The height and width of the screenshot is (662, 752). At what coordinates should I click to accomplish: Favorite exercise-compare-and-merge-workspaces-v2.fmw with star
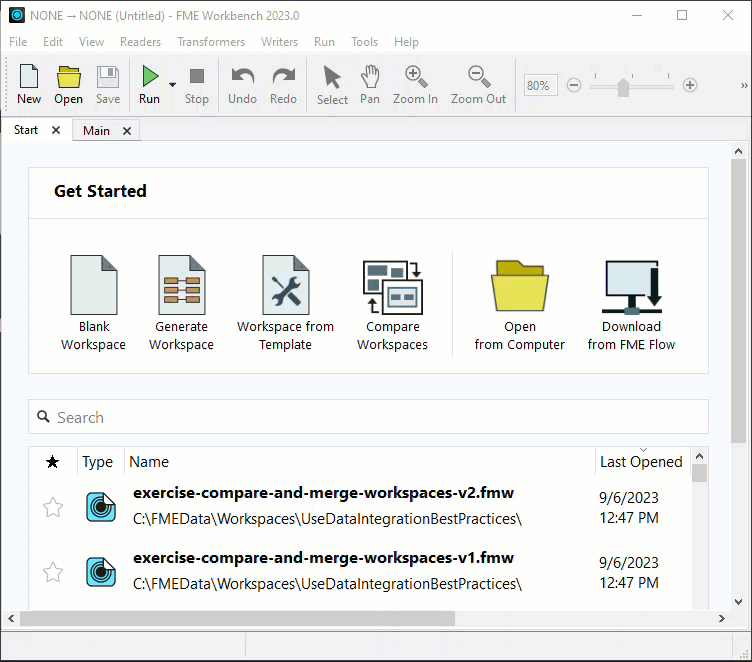[x=53, y=507]
